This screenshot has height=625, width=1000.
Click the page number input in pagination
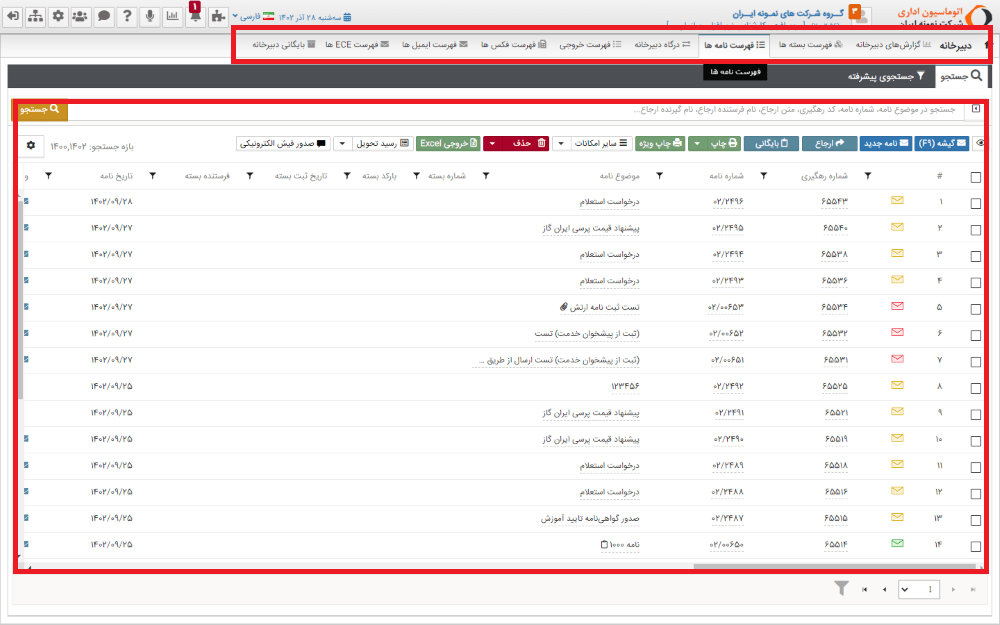click(x=918, y=589)
